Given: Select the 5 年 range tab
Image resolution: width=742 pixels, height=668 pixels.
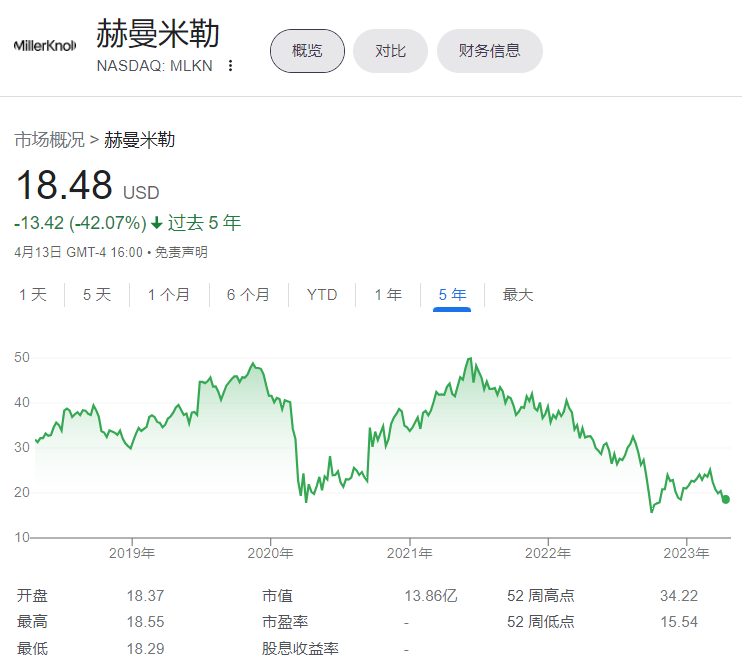Looking at the screenshot, I should tap(452, 295).
